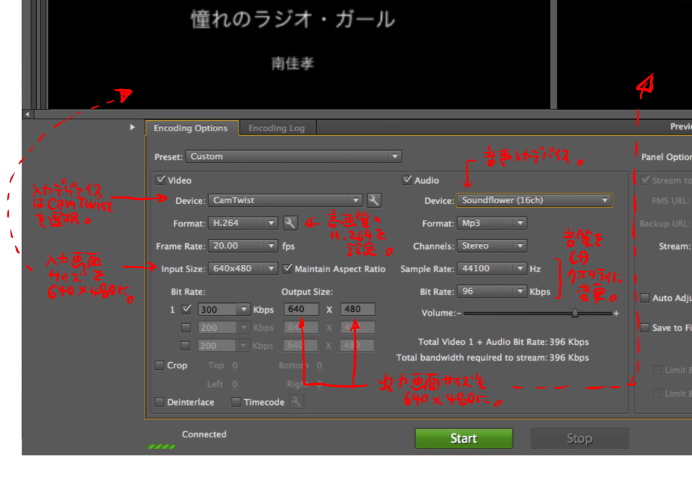Open the video Bit Rate 300 dropdown

(x=224, y=310)
